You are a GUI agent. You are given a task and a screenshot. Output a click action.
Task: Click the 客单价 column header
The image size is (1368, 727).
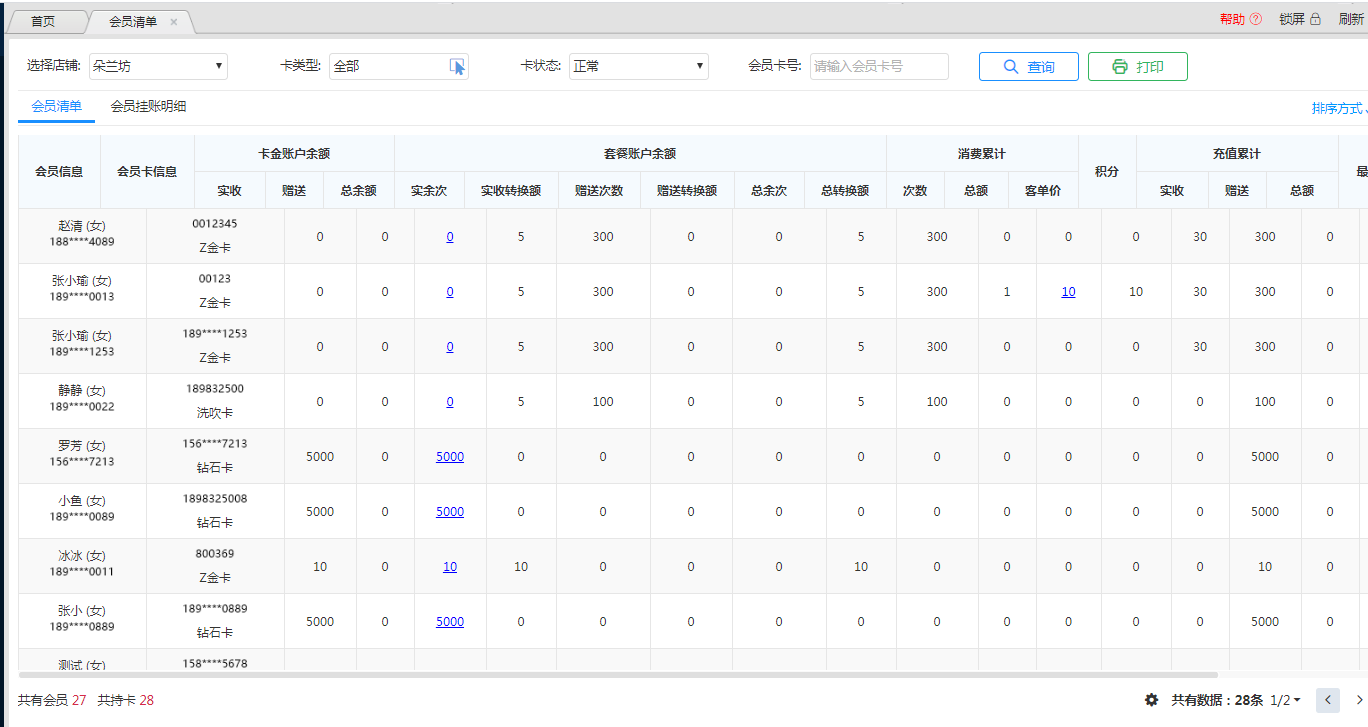coord(1043,190)
